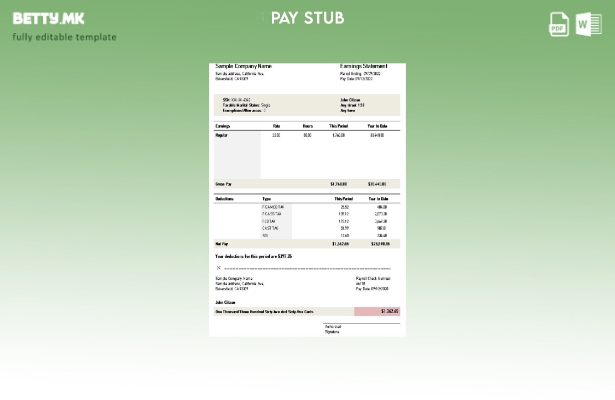Click the Deductions column header

coord(225,199)
